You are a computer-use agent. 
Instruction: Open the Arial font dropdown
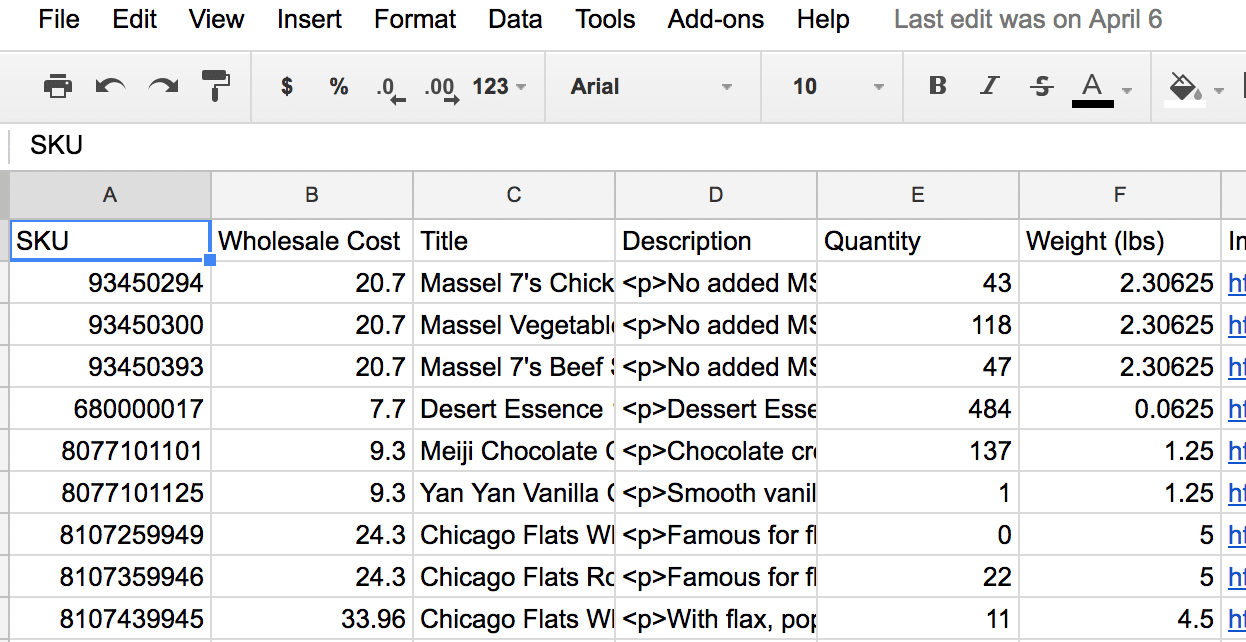coord(651,87)
